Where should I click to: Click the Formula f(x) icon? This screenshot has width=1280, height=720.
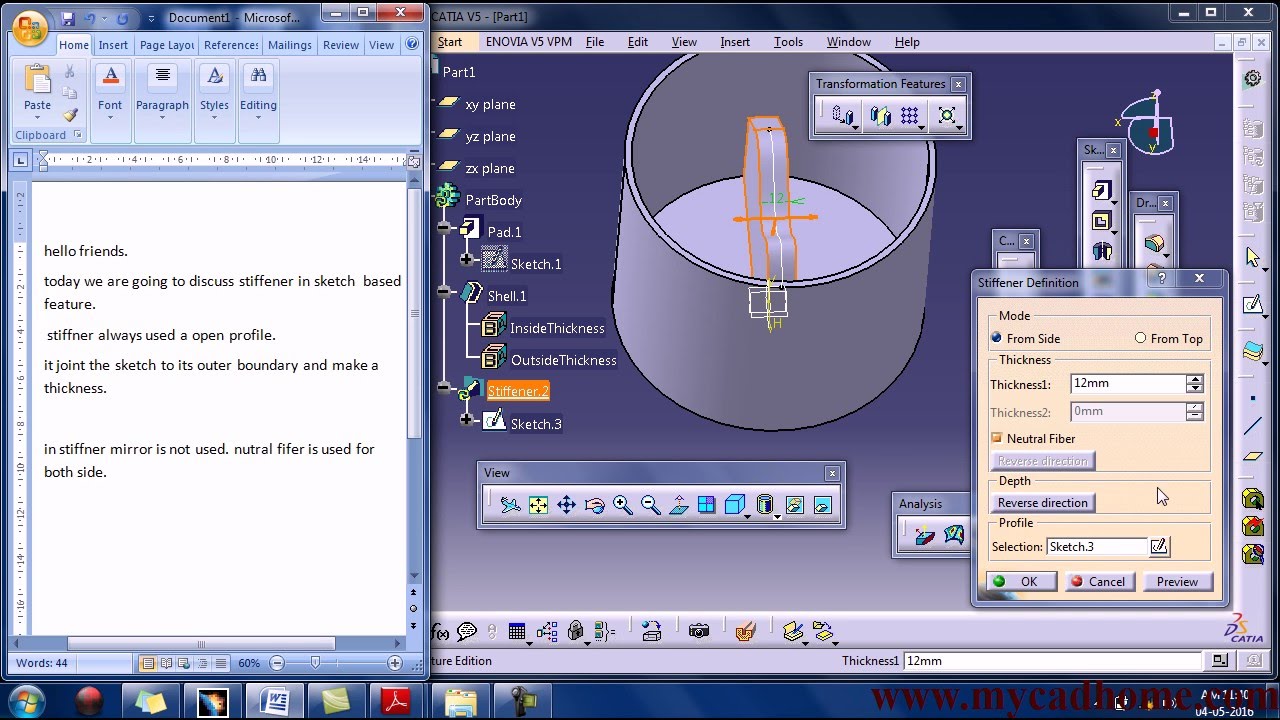tap(441, 631)
